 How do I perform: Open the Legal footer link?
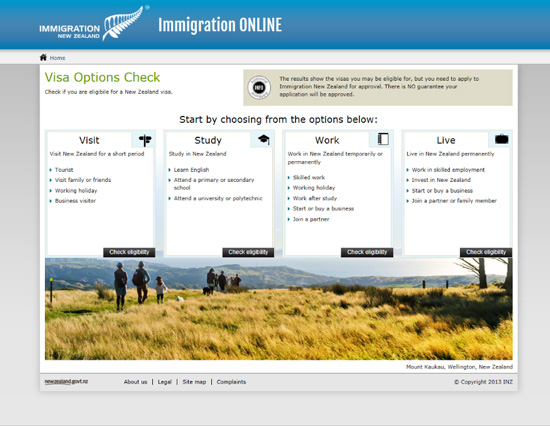[x=165, y=382]
